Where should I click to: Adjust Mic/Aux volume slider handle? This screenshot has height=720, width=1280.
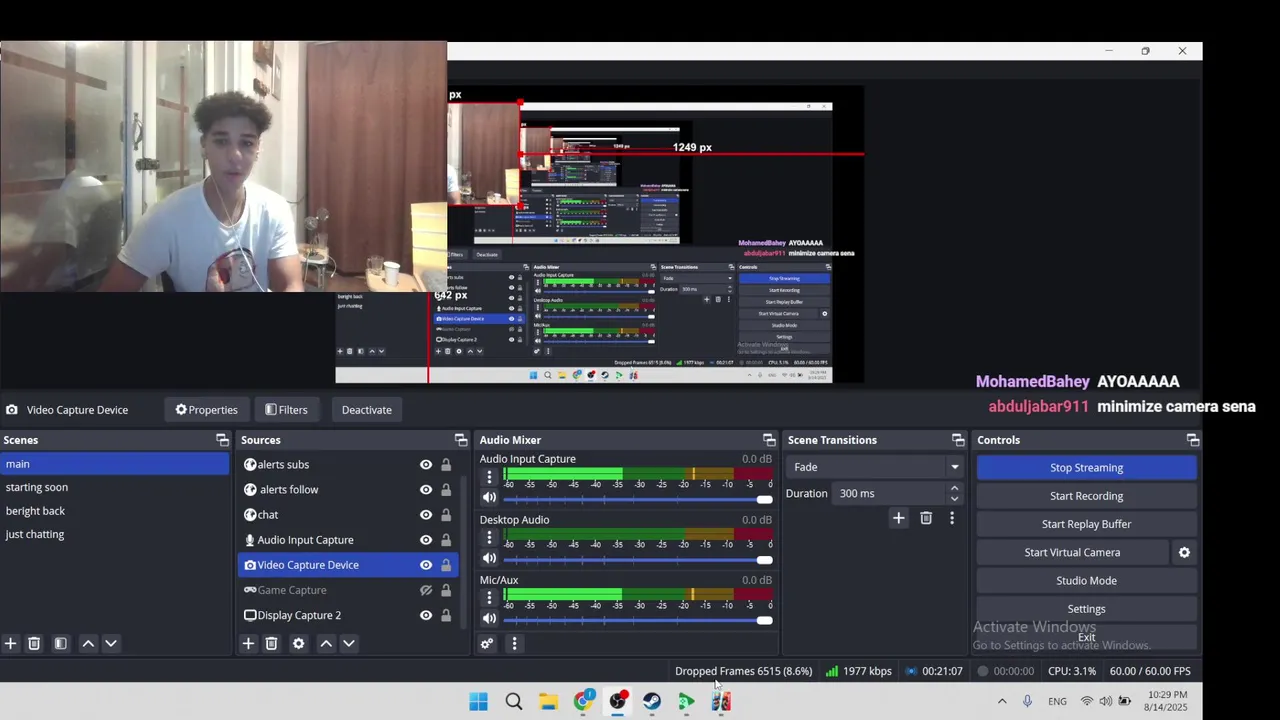coord(765,620)
